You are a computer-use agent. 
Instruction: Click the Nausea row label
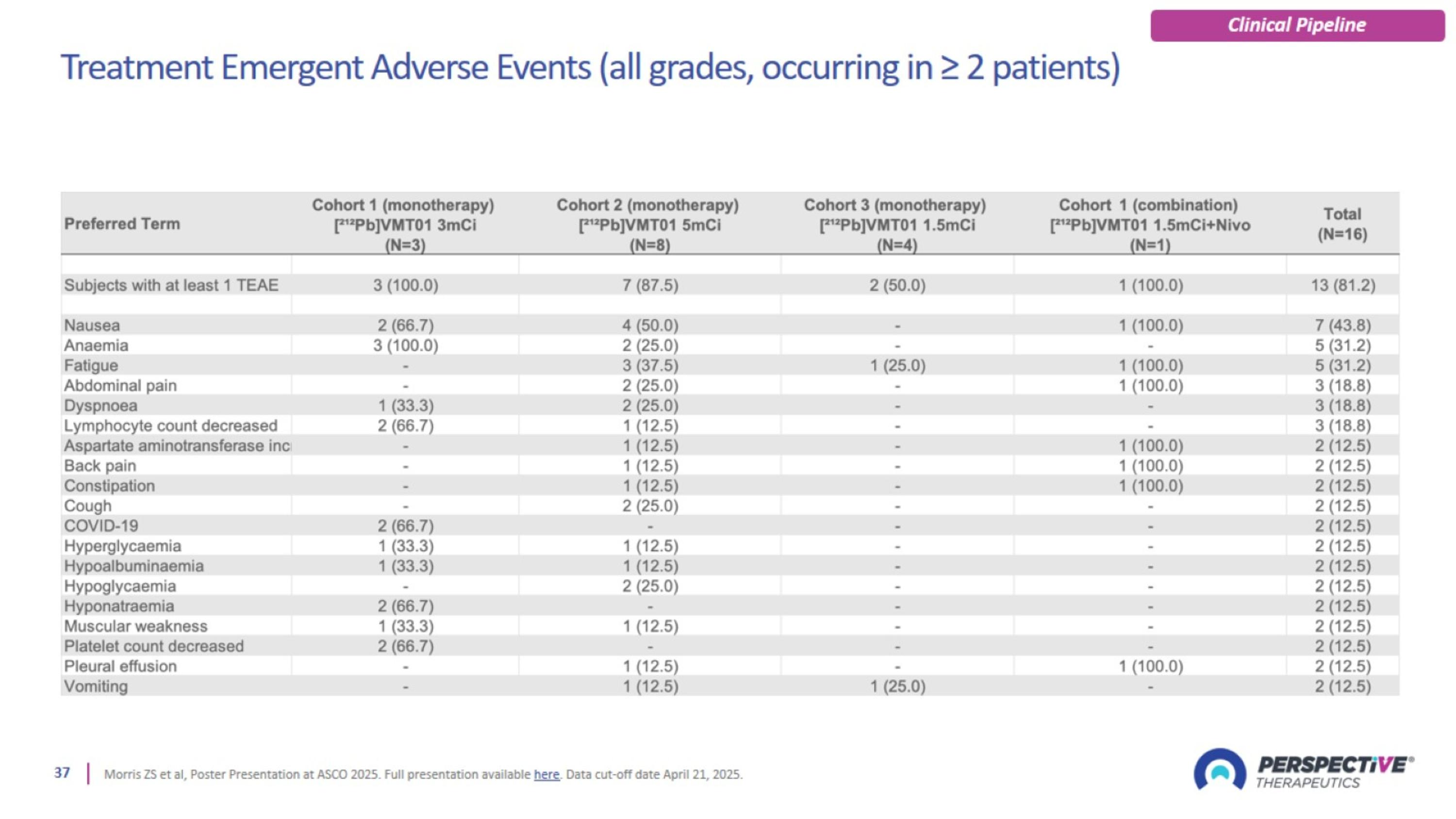coord(92,326)
